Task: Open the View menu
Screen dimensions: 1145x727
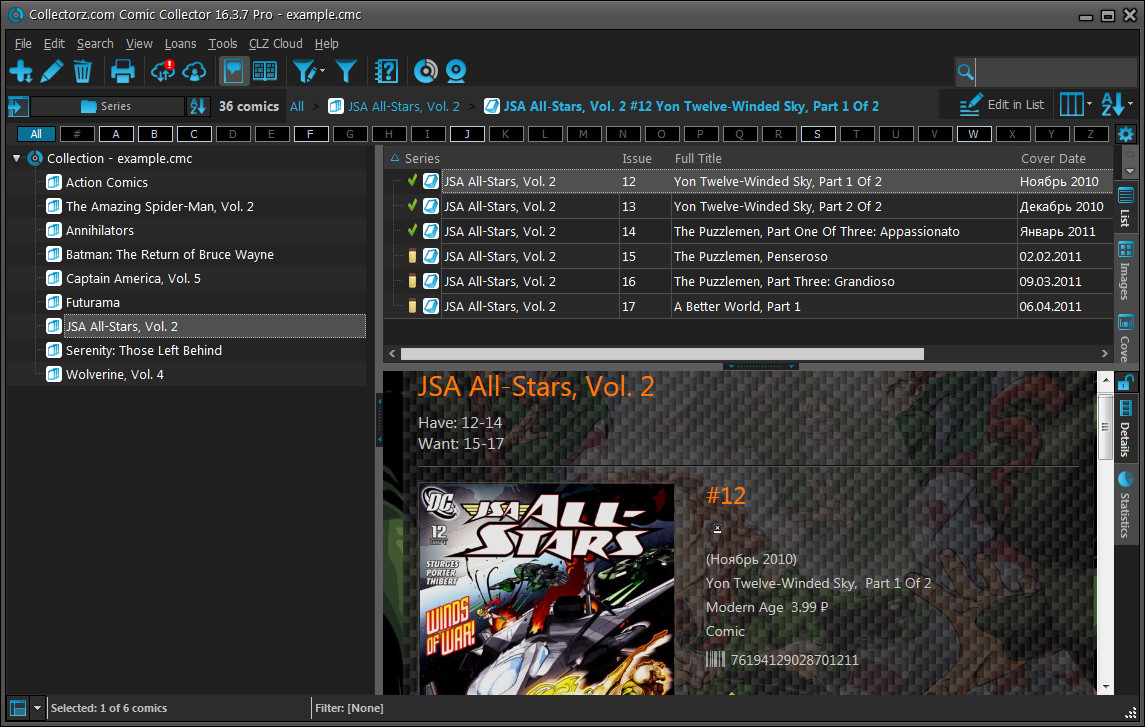Action: point(139,44)
